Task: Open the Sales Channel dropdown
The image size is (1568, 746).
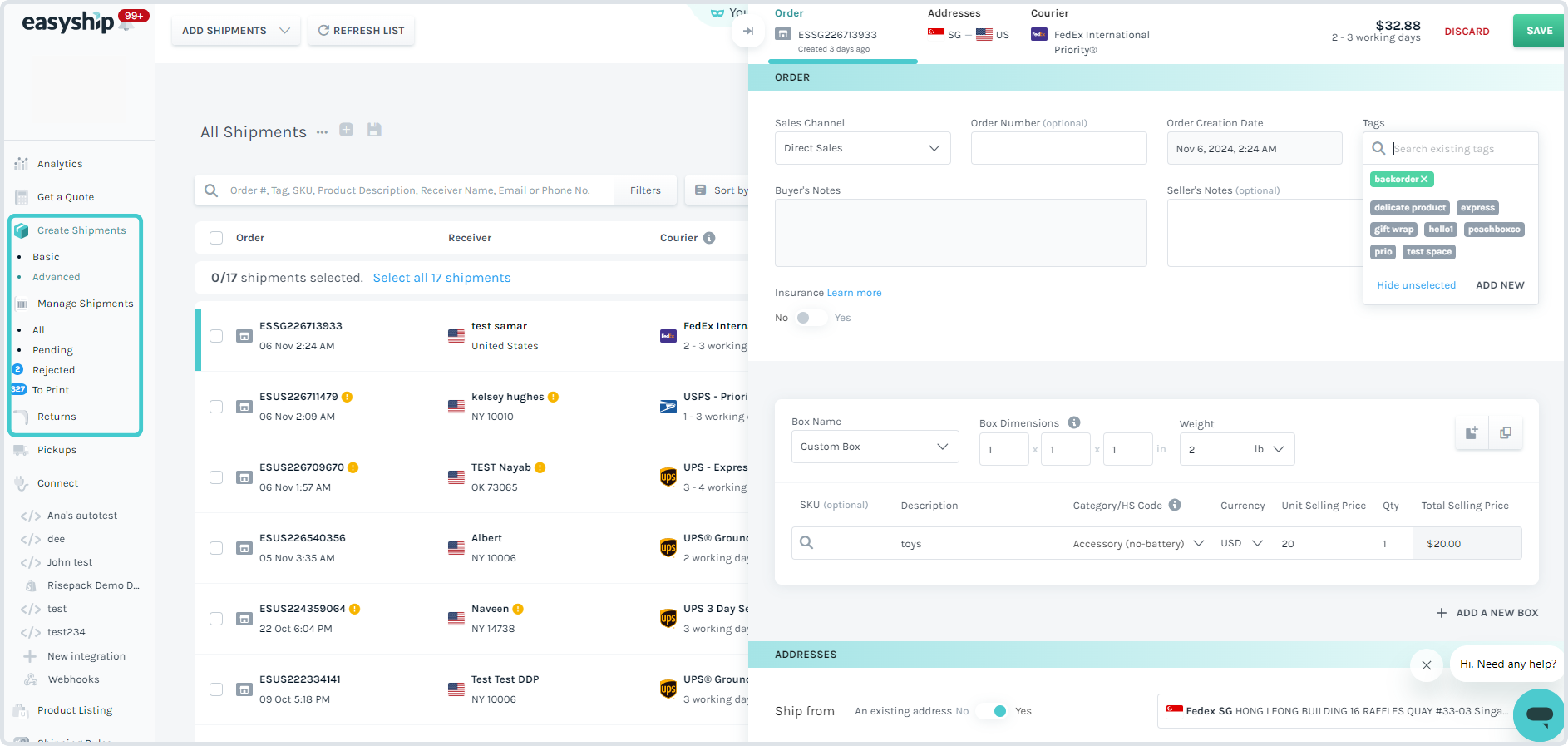Action: (x=862, y=148)
